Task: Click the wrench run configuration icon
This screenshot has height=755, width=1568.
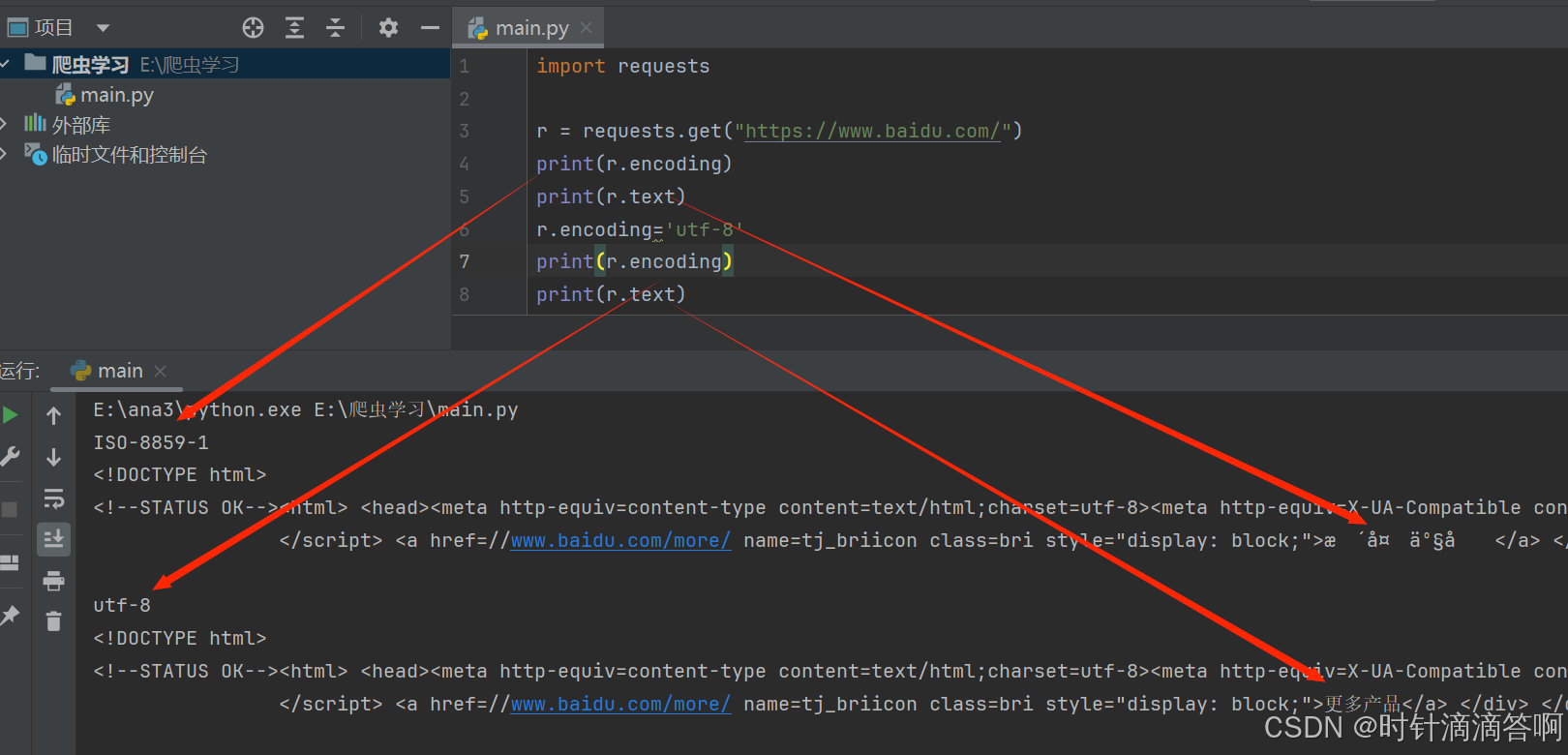Action: [11, 457]
